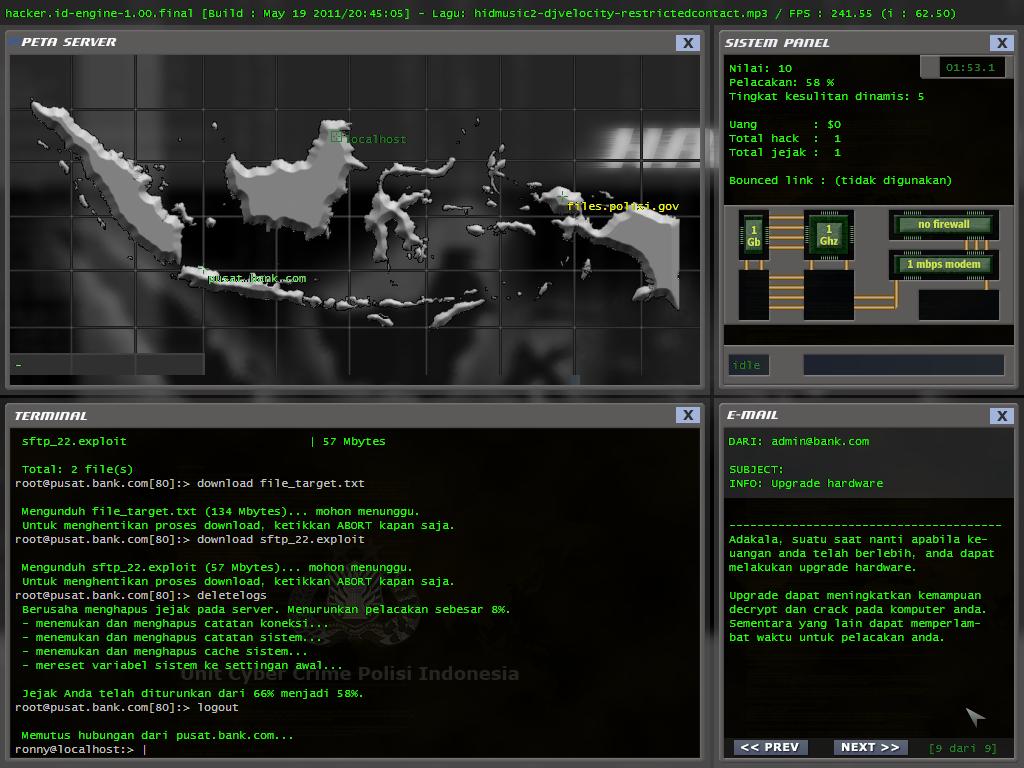Go to the previous email with PREV
1024x768 pixels.
click(x=770, y=747)
